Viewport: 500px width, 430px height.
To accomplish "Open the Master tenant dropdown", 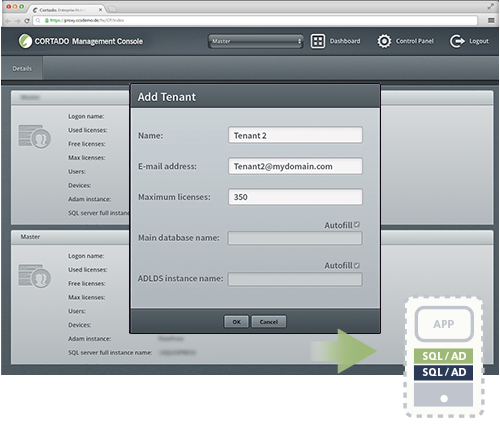I will (256, 41).
